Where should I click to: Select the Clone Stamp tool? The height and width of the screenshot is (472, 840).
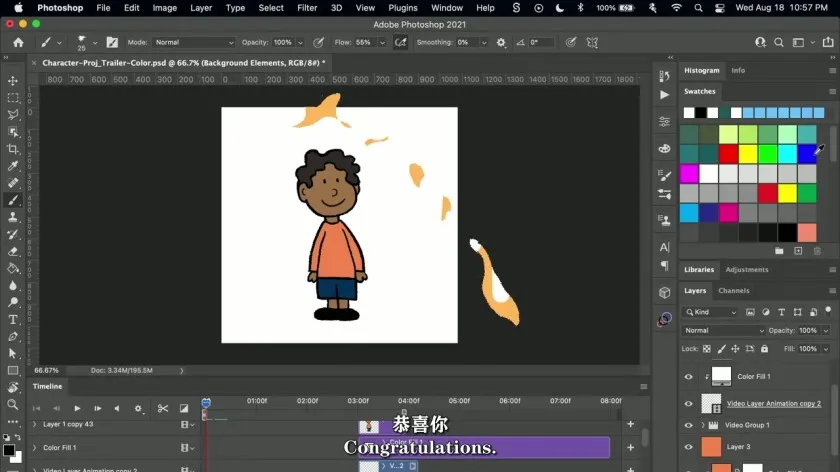(13, 217)
